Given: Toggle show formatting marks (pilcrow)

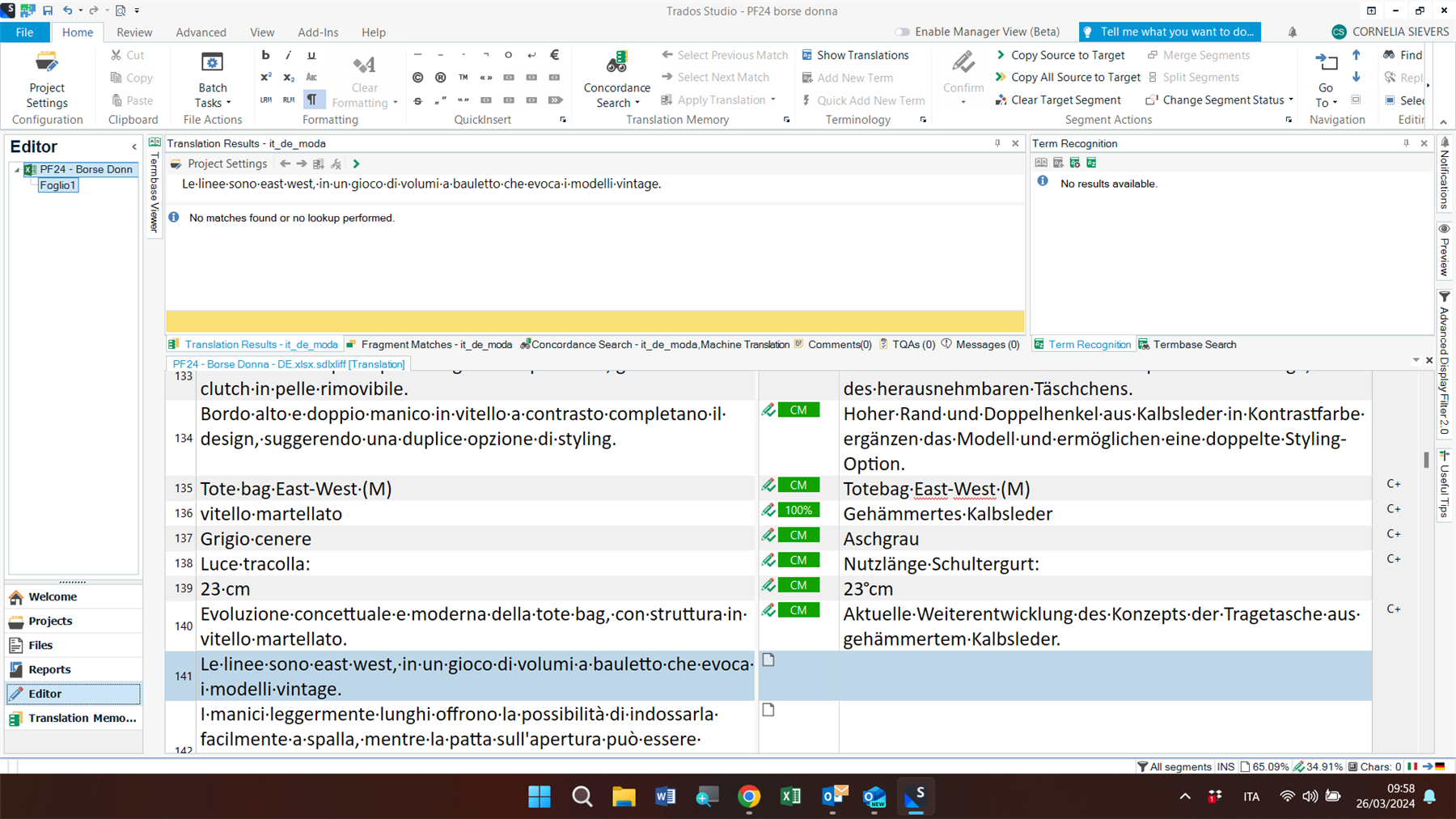Looking at the screenshot, I should 311,100.
